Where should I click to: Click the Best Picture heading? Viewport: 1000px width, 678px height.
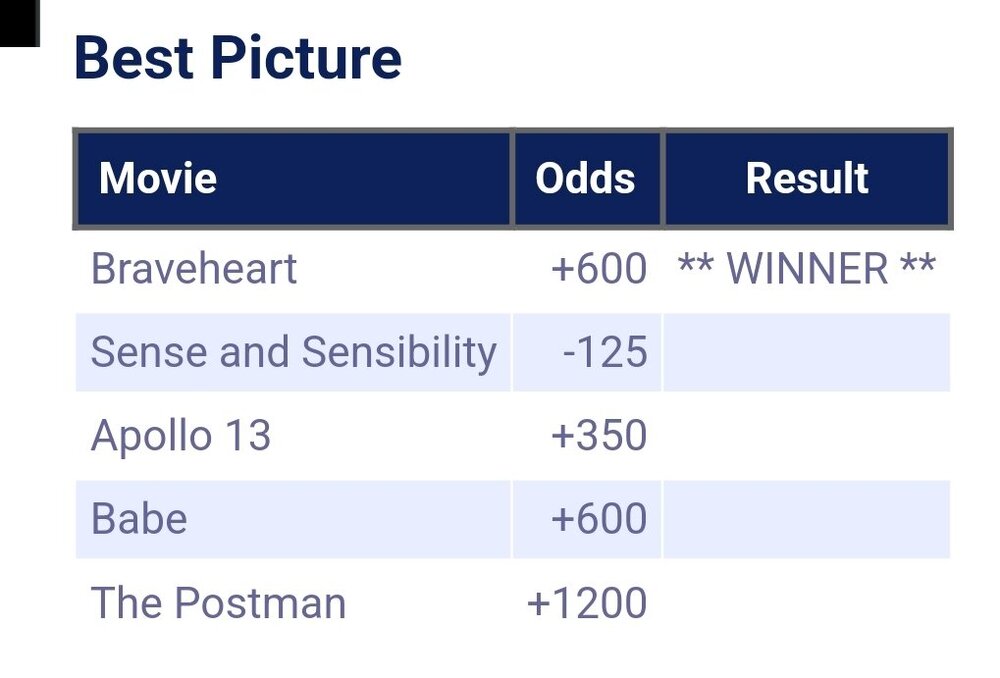(x=238, y=58)
